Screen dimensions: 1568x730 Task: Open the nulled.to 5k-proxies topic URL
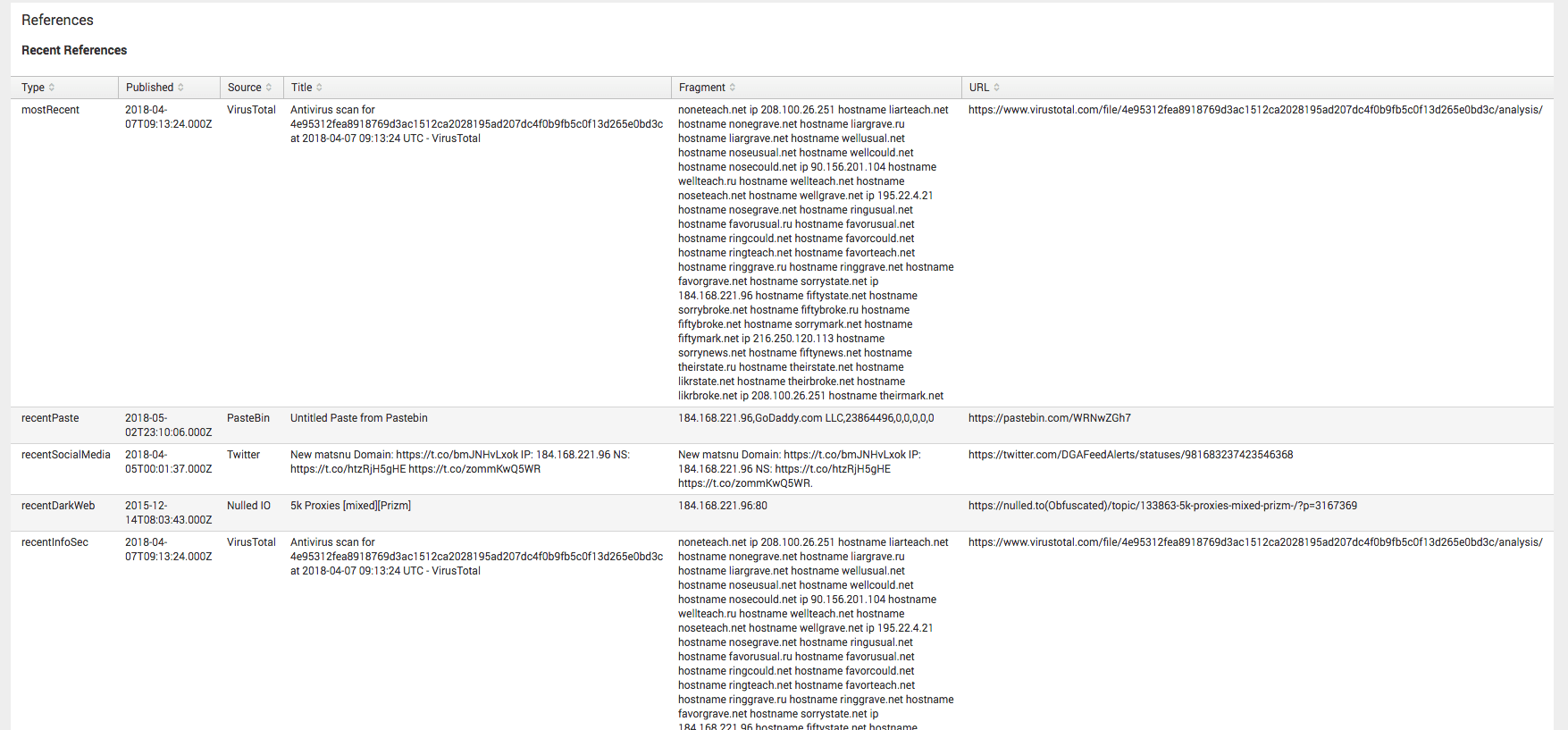point(1162,506)
